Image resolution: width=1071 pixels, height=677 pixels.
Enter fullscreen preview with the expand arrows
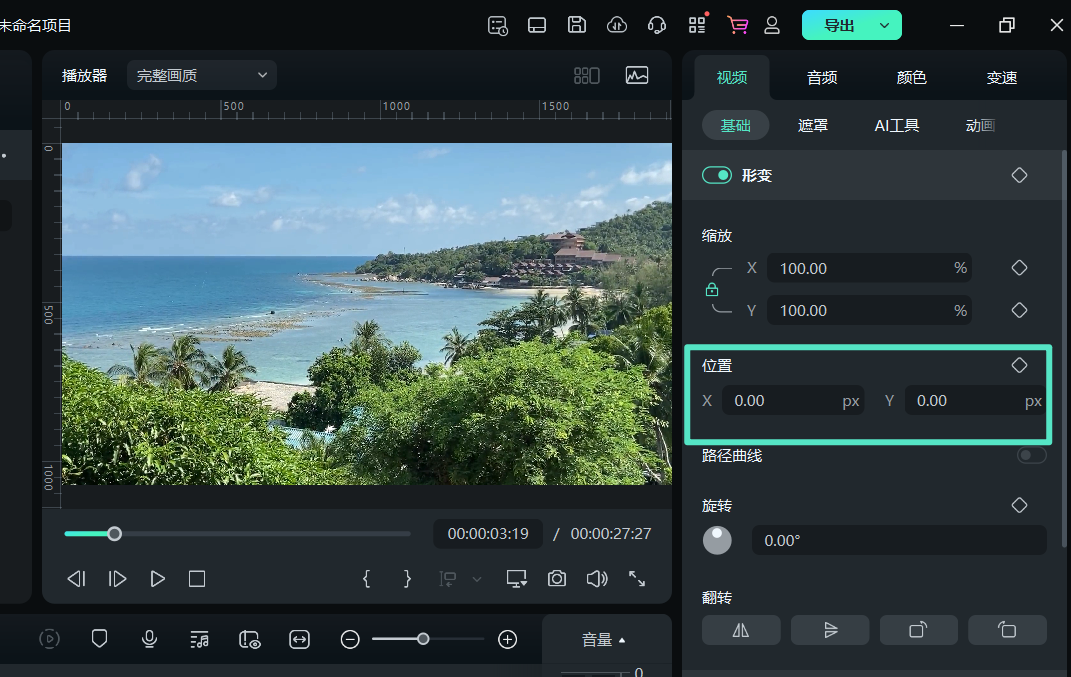coord(637,579)
